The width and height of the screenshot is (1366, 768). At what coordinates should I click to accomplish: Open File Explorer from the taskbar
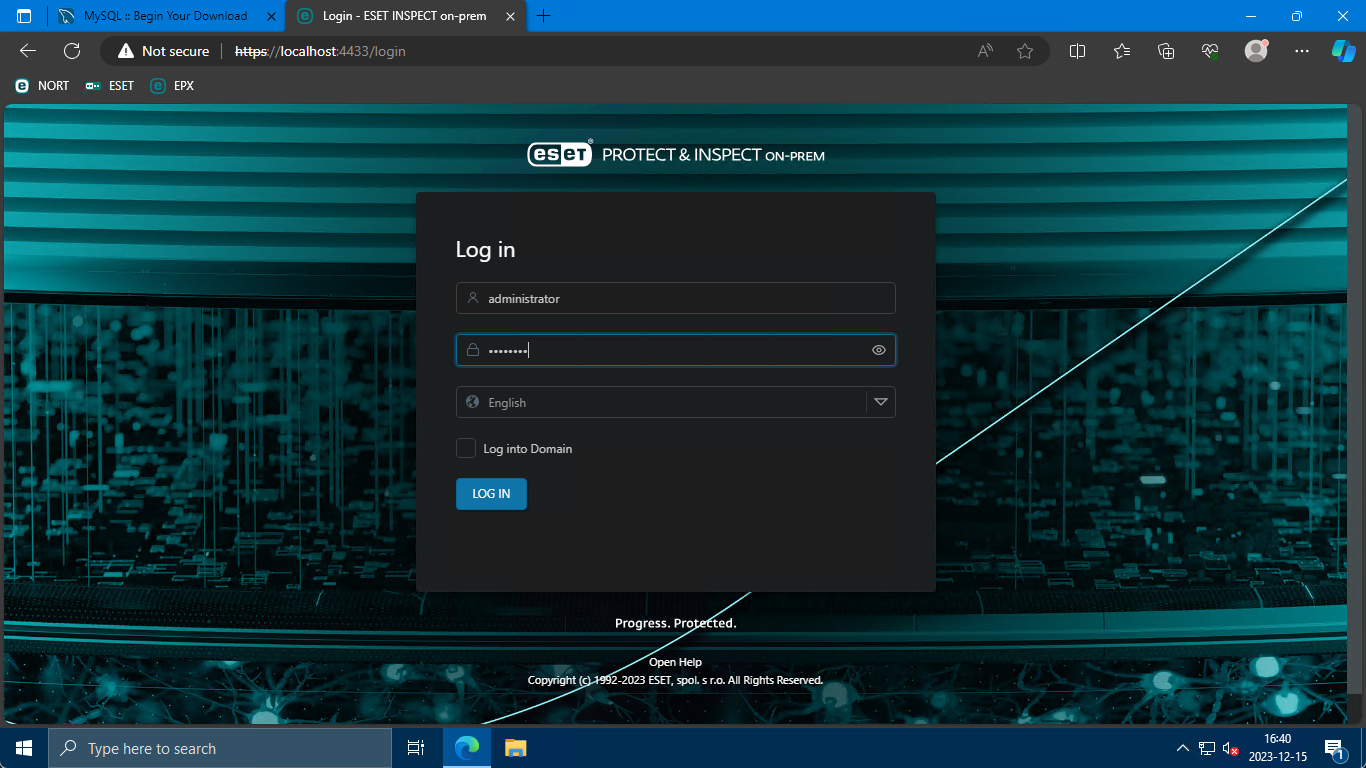515,748
